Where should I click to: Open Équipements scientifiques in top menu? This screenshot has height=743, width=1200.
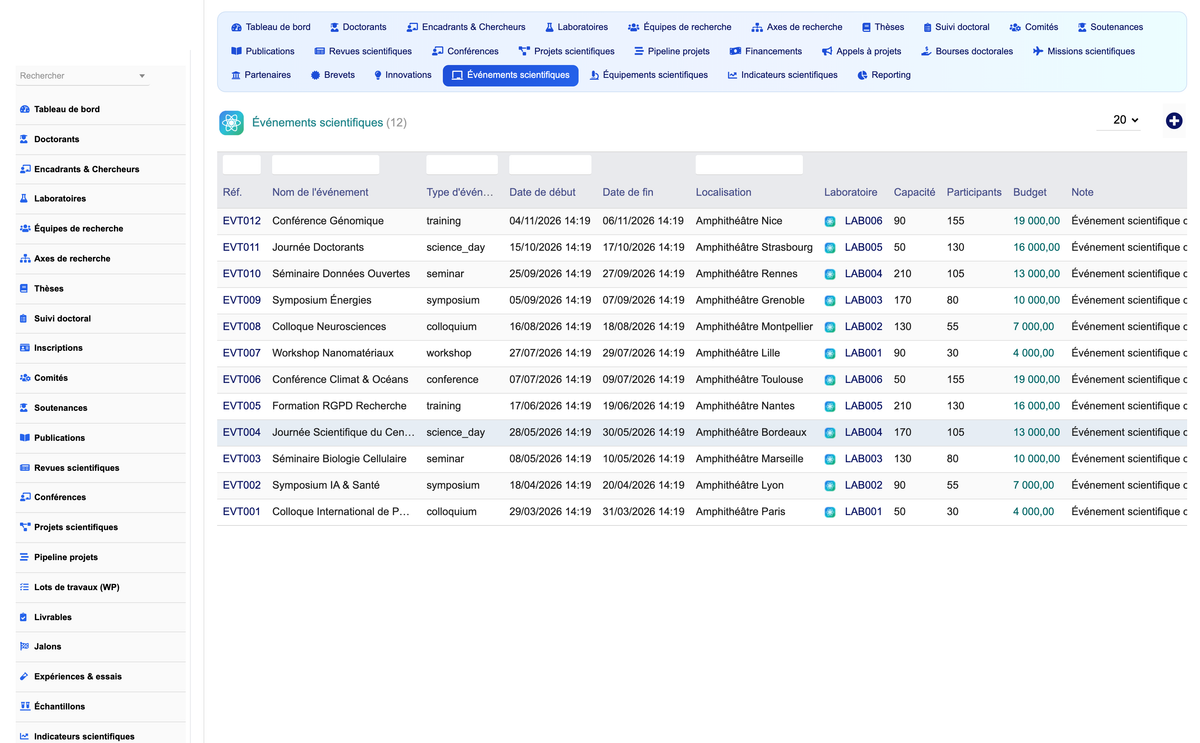[648, 75]
